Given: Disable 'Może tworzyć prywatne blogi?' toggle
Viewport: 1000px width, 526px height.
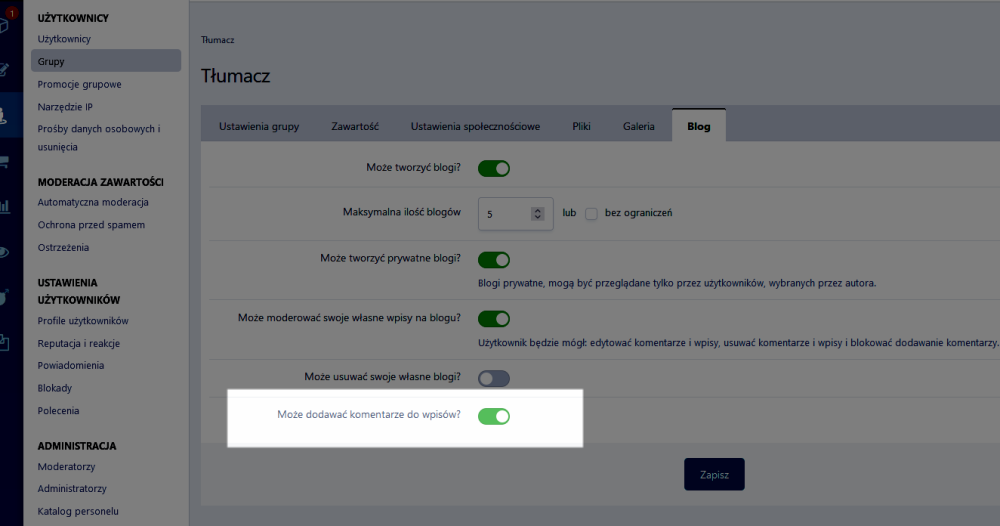Looking at the screenshot, I should [x=494, y=260].
